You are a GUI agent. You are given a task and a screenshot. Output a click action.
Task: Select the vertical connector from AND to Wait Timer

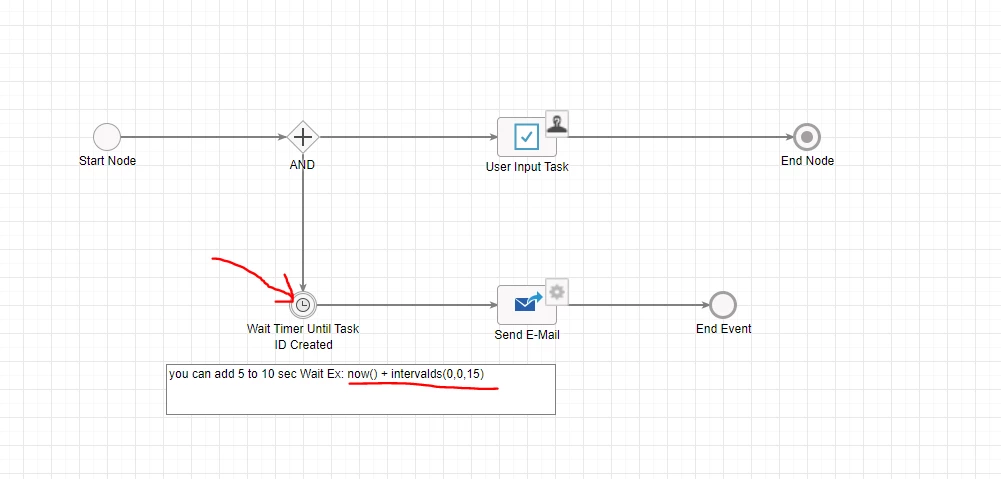[303, 223]
